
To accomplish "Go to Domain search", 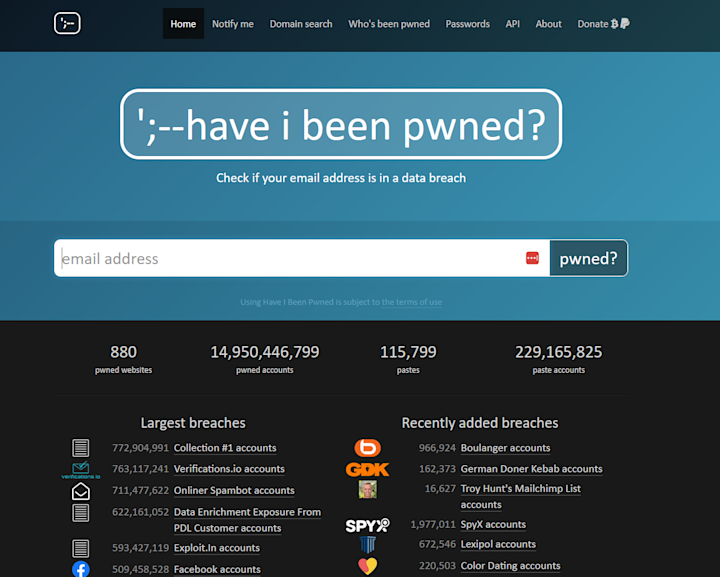I will tap(301, 24).
